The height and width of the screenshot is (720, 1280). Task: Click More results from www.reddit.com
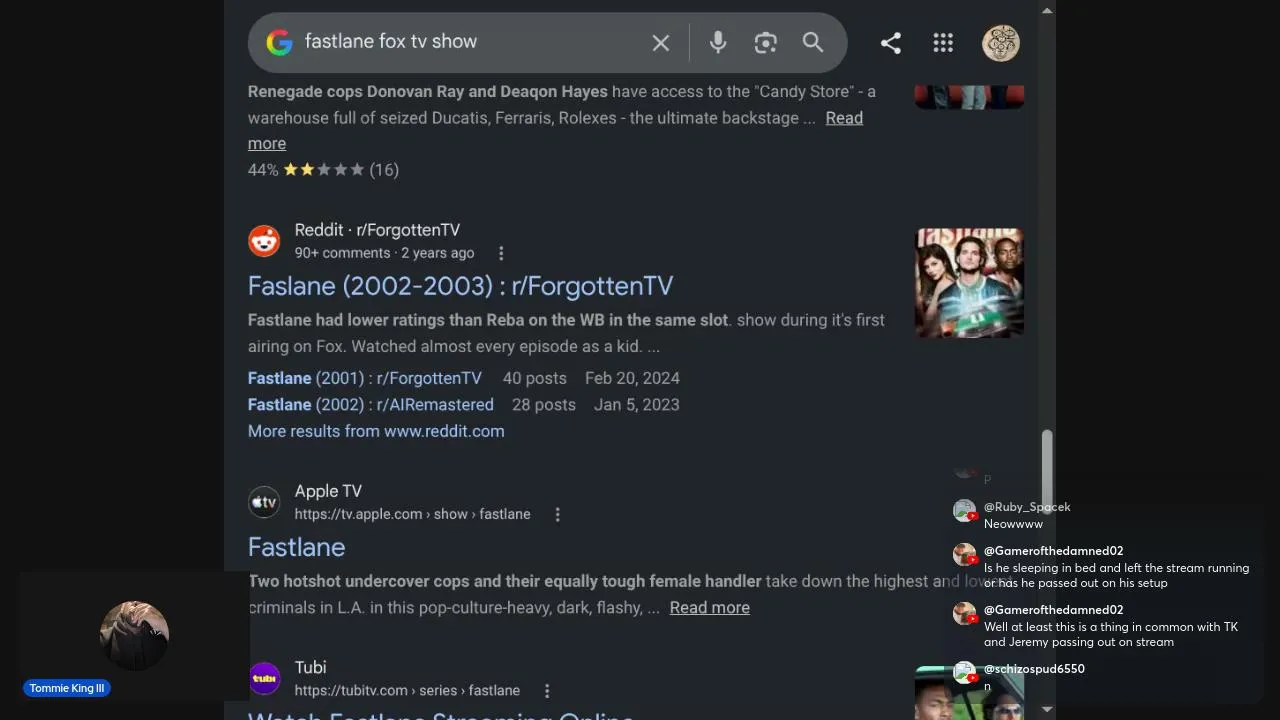pyautogui.click(x=376, y=431)
